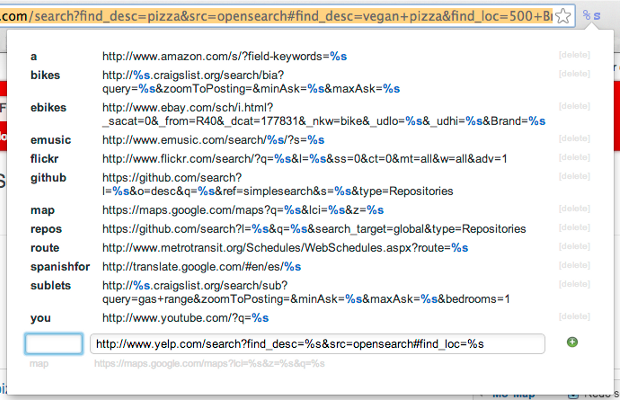Image resolution: width=620 pixels, height=400 pixels.
Task: Click the flickr.com search URL
Action: [304, 159]
